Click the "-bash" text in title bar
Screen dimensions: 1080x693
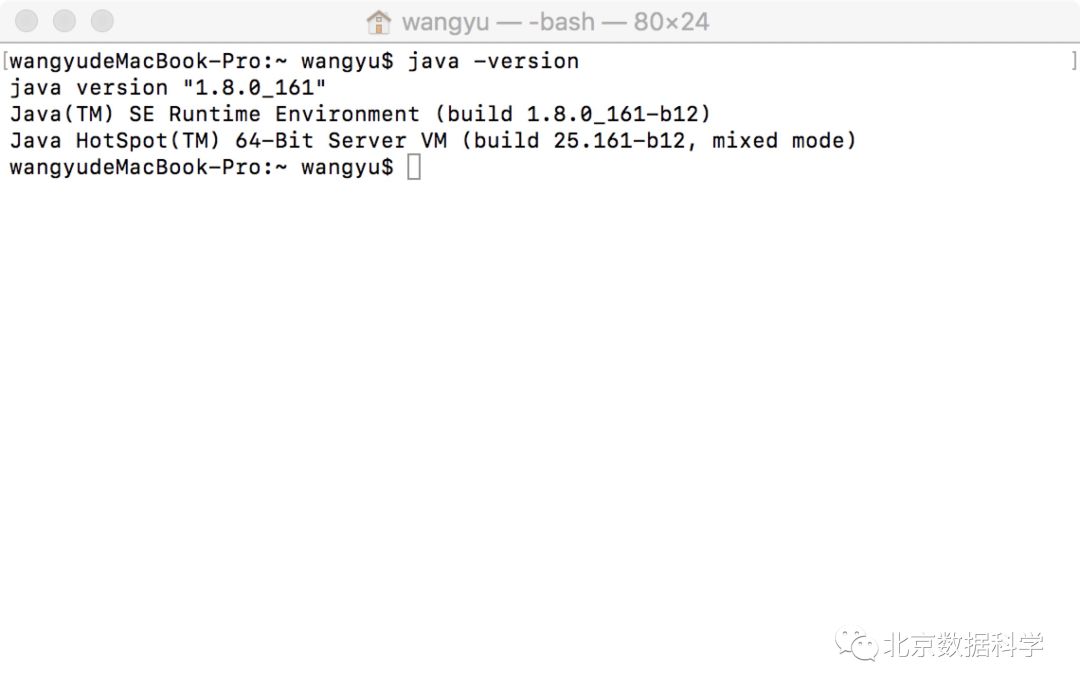point(561,21)
